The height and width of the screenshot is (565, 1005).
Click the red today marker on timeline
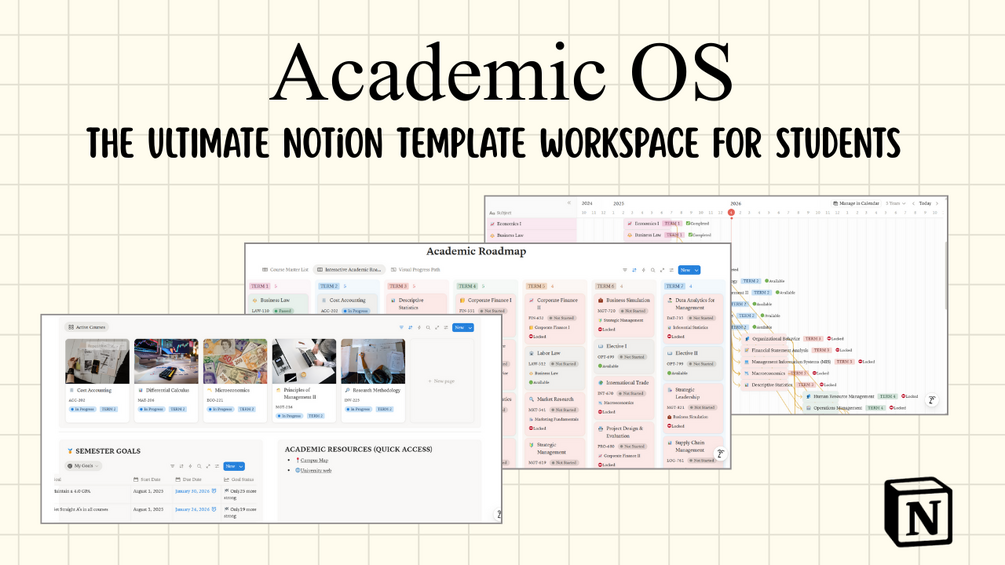(731, 213)
